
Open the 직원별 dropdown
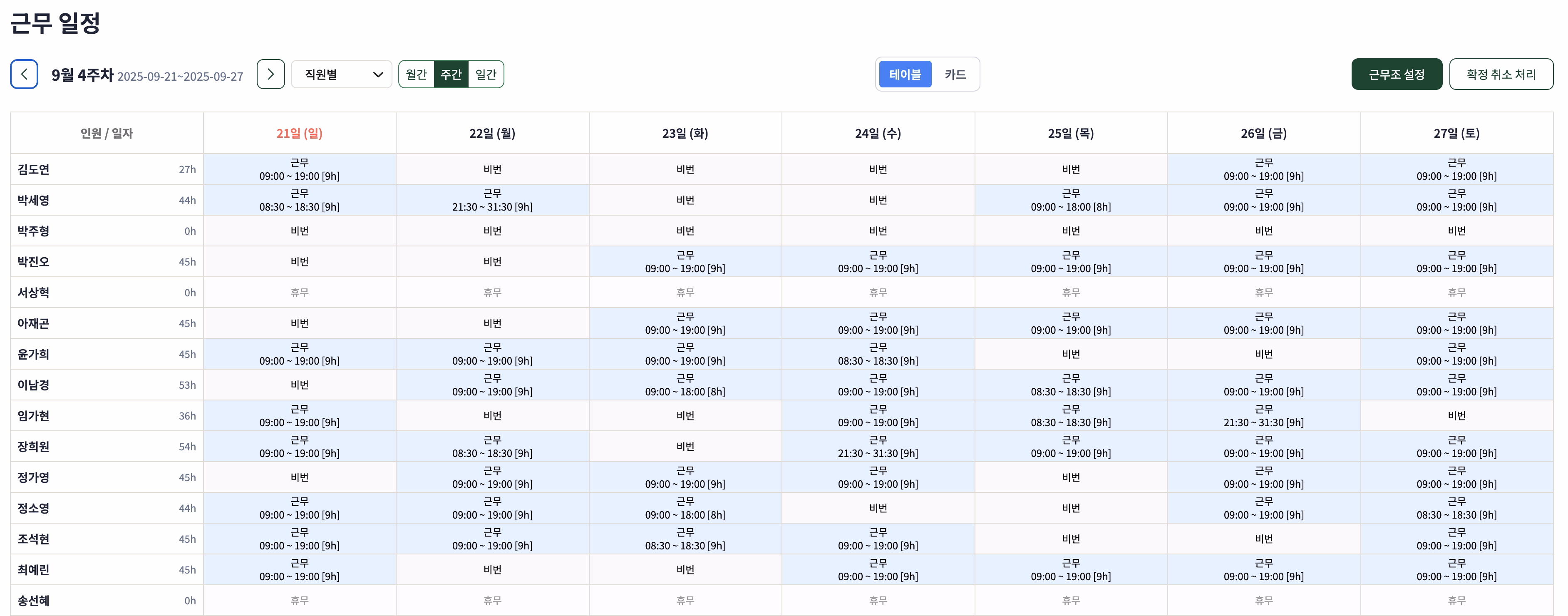(x=342, y=74)
